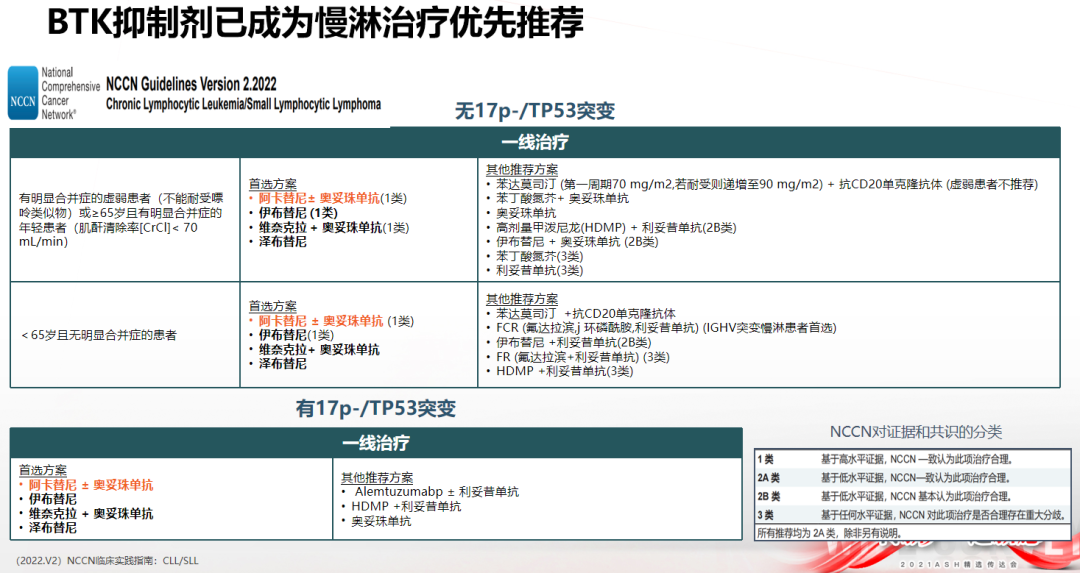Click "维奈克拉+ 奥妥珠单抗" in the <65岁 row
This screenshot has height=573, width=1080.
319,350
